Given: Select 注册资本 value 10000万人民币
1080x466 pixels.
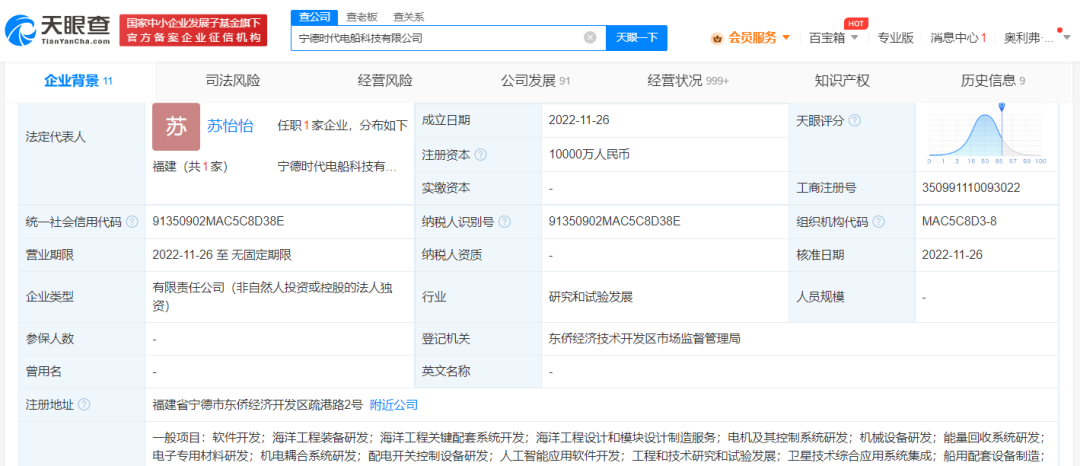Looking at the screenshot, I should coord(589,155).
